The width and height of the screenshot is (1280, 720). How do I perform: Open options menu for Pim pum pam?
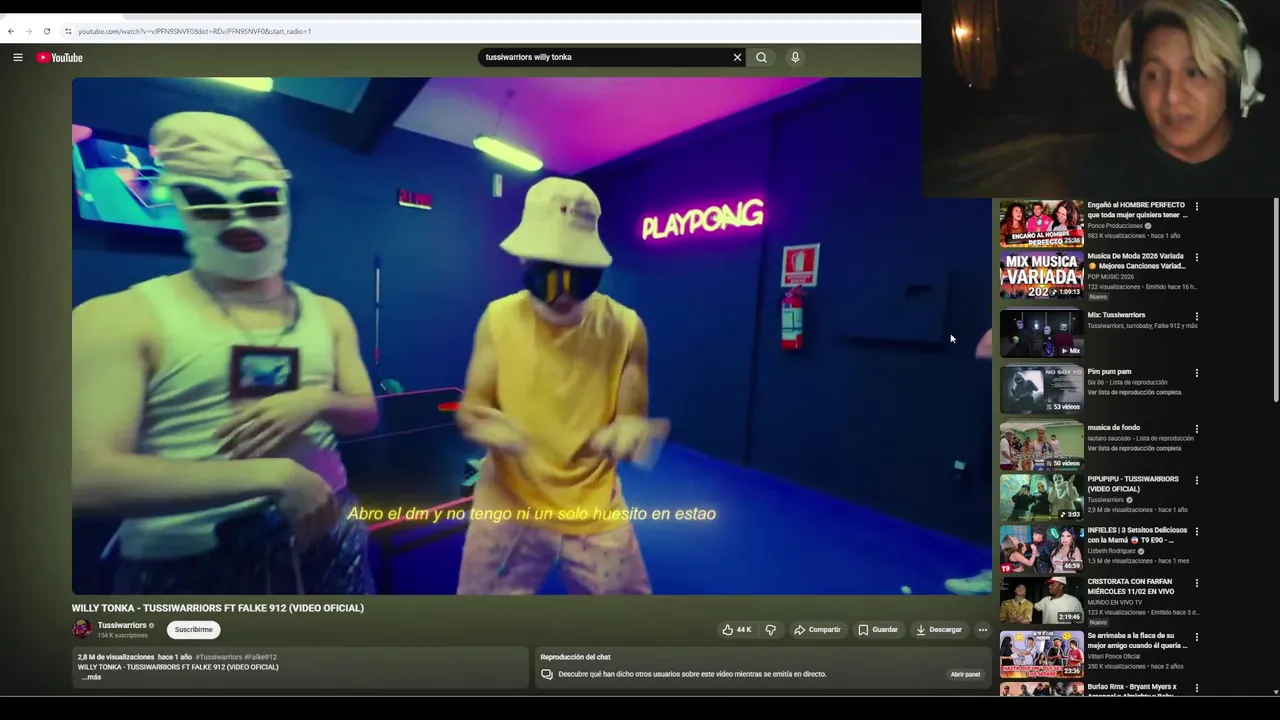coord(1197,374)
